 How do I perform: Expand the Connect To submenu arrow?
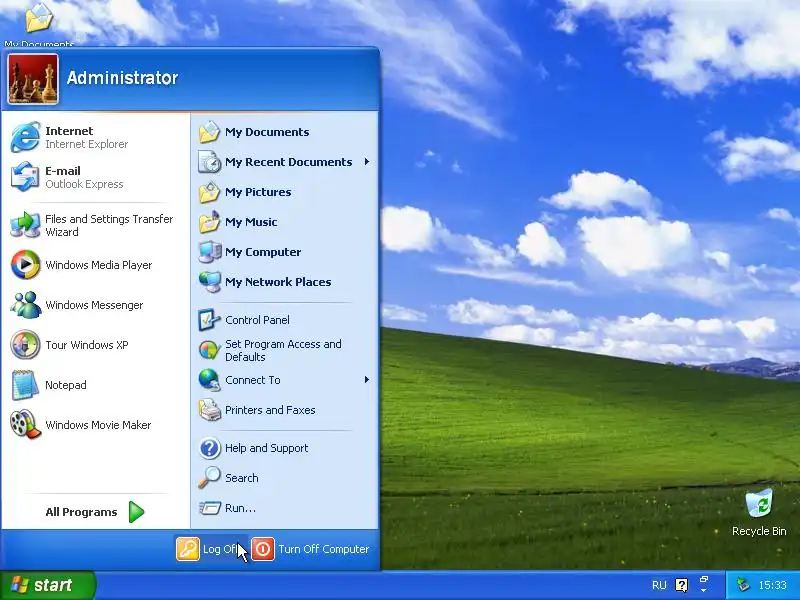(x=366, y=380)
